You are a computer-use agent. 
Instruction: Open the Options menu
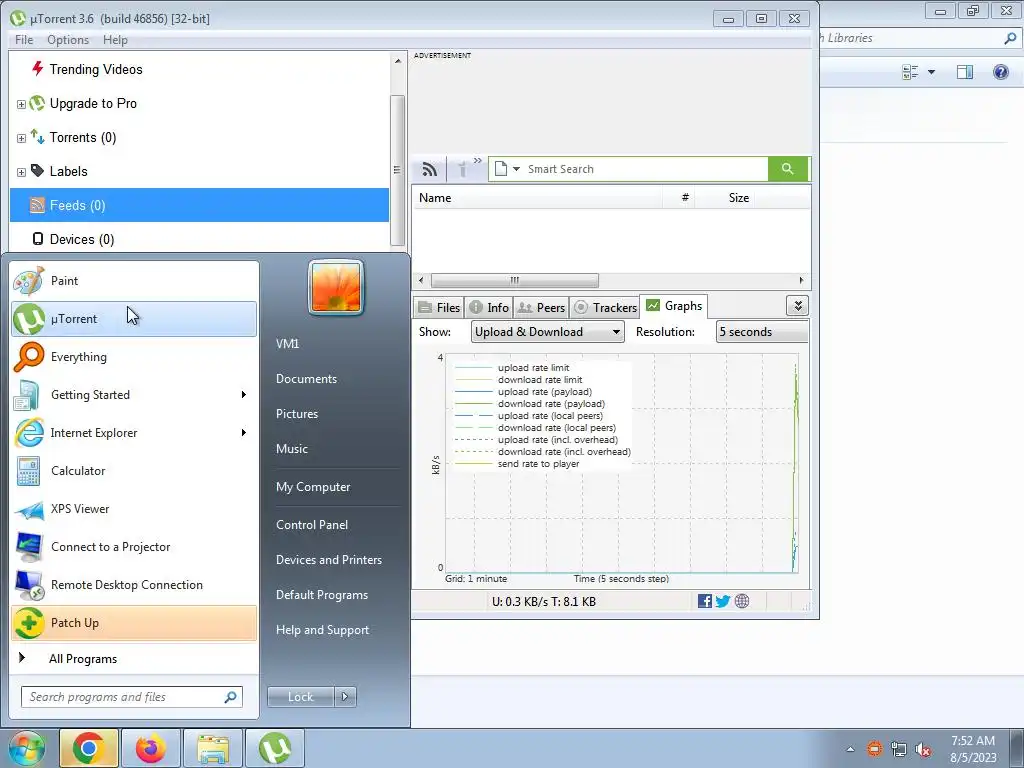(x=68, y=40)
